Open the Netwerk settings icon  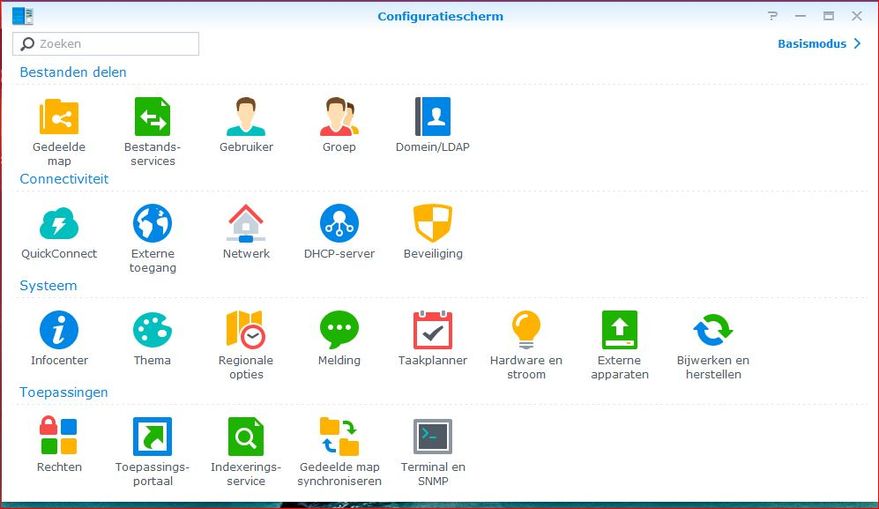pyautogui.click(x=246, y=224)
